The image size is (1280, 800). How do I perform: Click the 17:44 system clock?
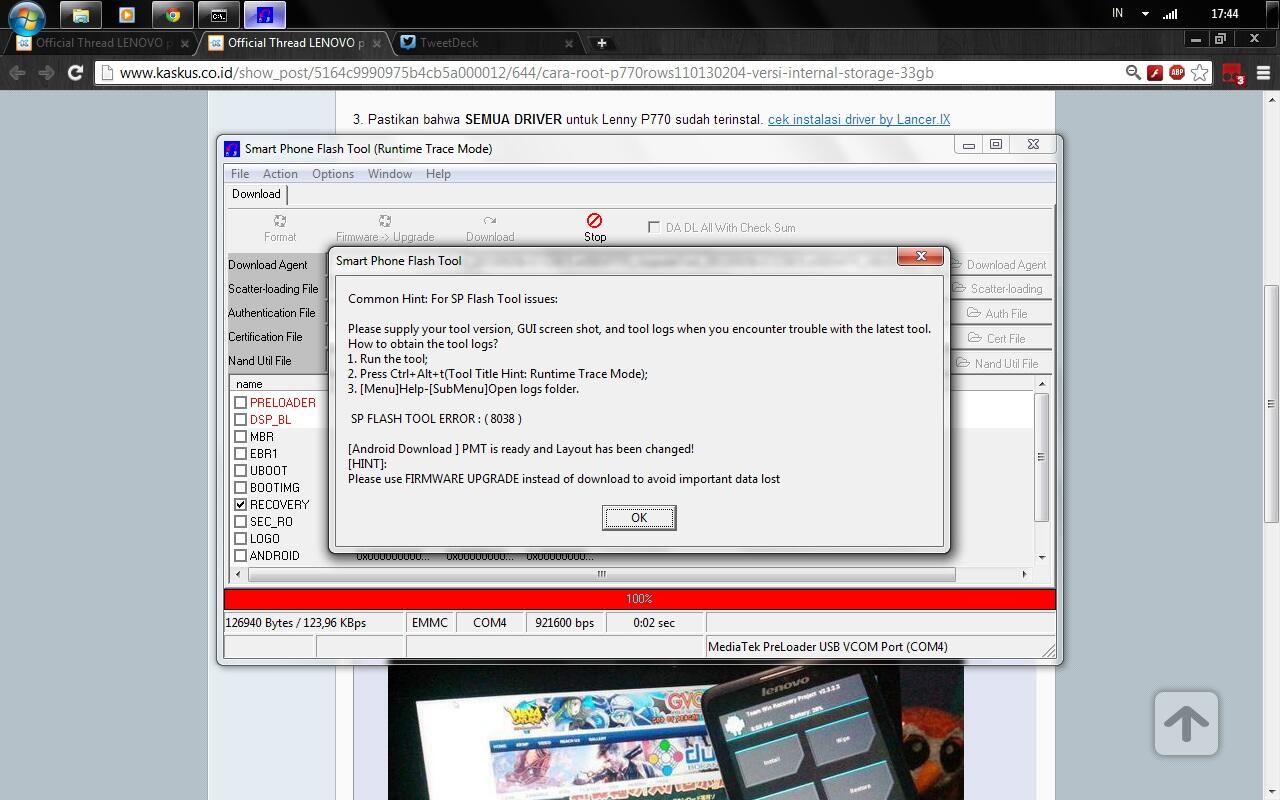pos(1225,14)
